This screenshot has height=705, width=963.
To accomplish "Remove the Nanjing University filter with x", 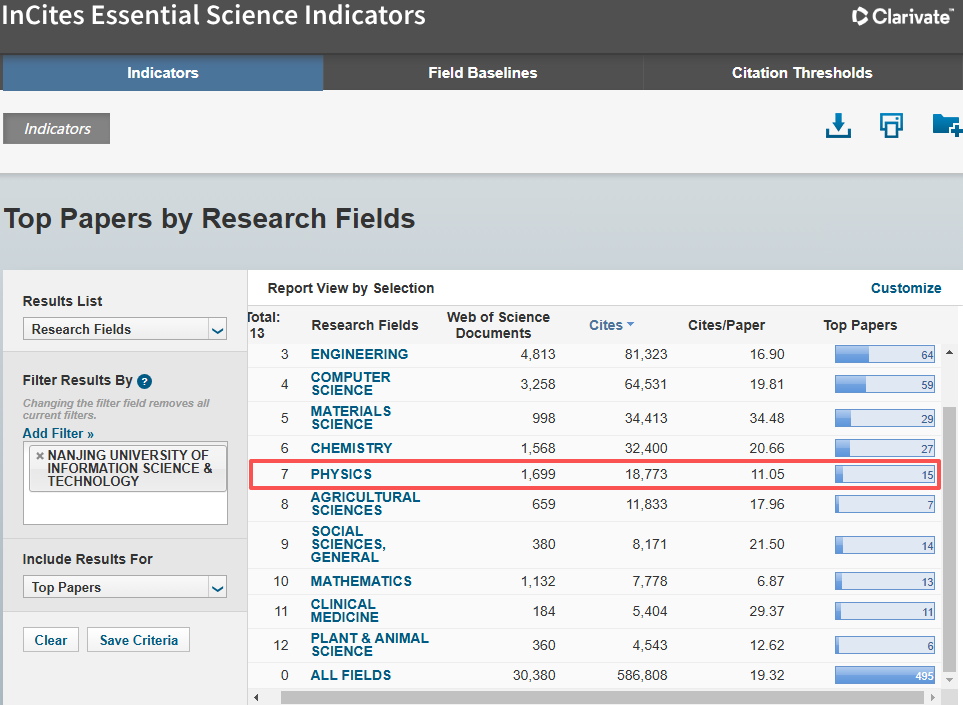I will tap(40, 456).
